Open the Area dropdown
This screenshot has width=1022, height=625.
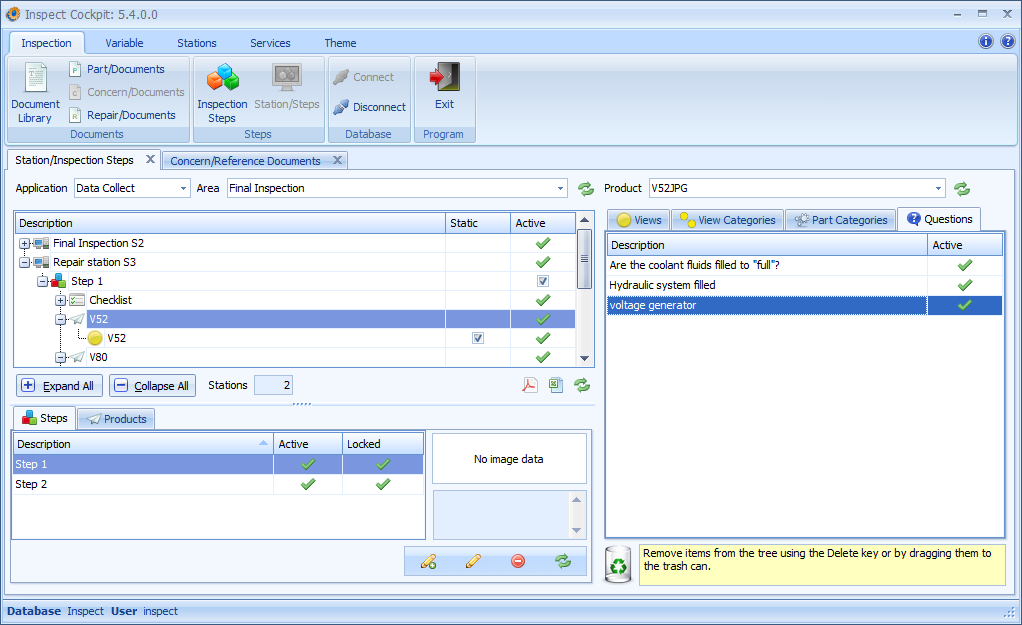560,188
